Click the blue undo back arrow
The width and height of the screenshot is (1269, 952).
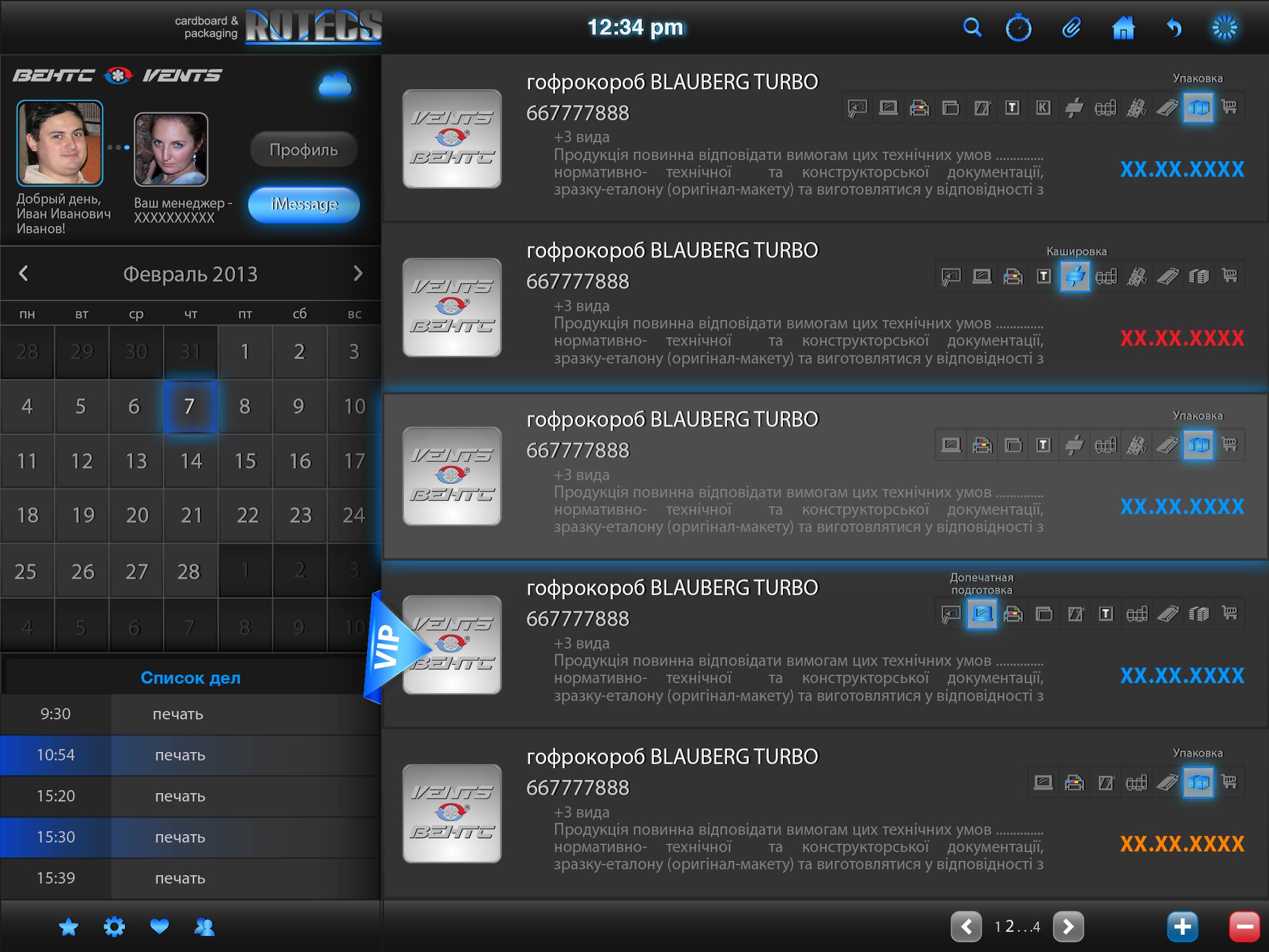click(1174, 27)
